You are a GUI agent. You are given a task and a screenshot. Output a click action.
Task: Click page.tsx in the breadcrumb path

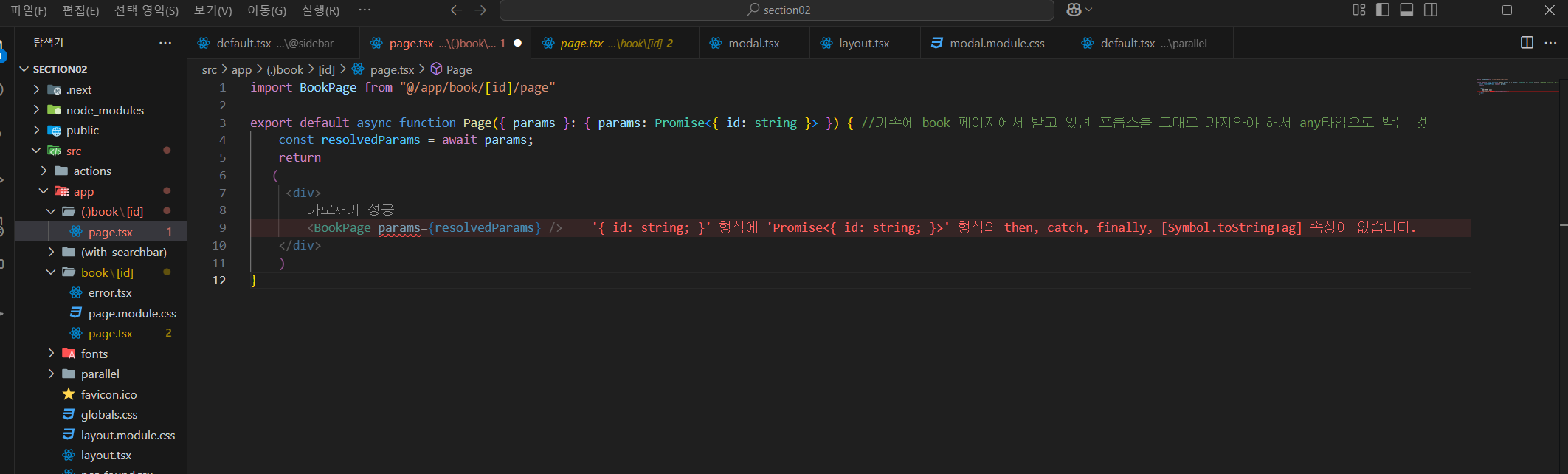coord(392,69)
